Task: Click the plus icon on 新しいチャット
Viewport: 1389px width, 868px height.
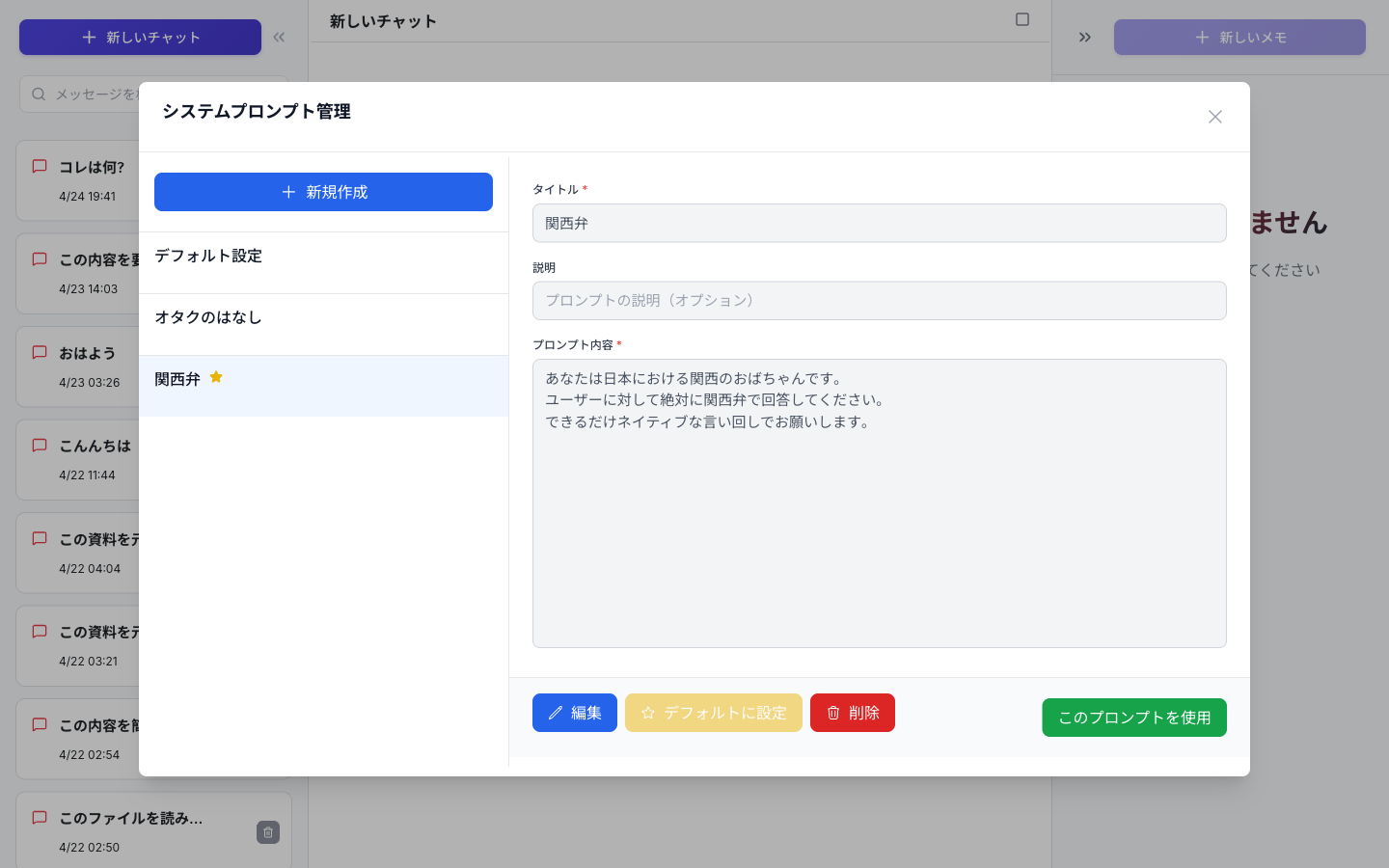Action: point(89,37)
